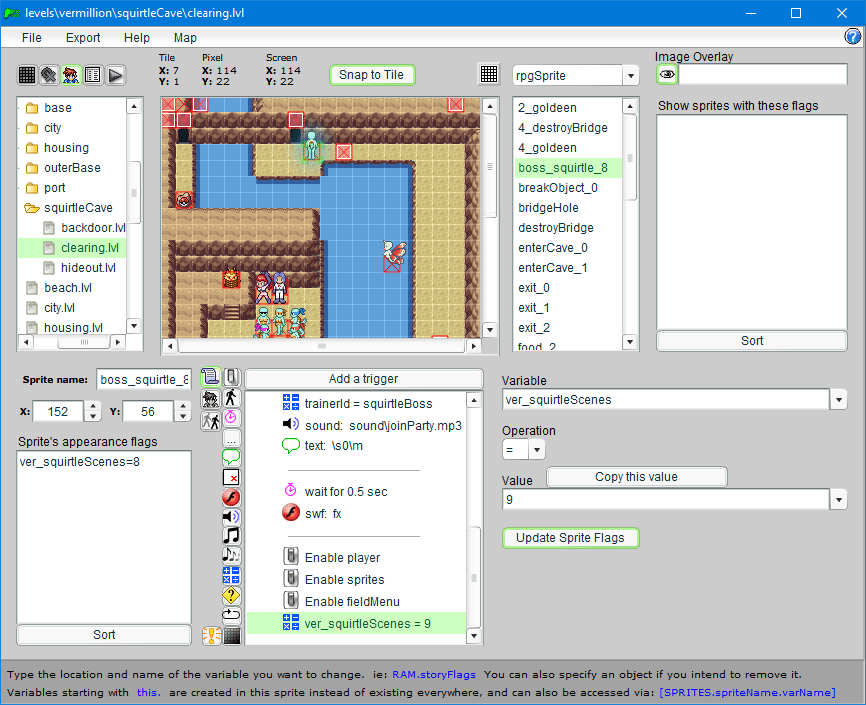This screenshot has width=866, height=705.
Task: Click the play arrow icon in toolbar
Action: [116, 75]
